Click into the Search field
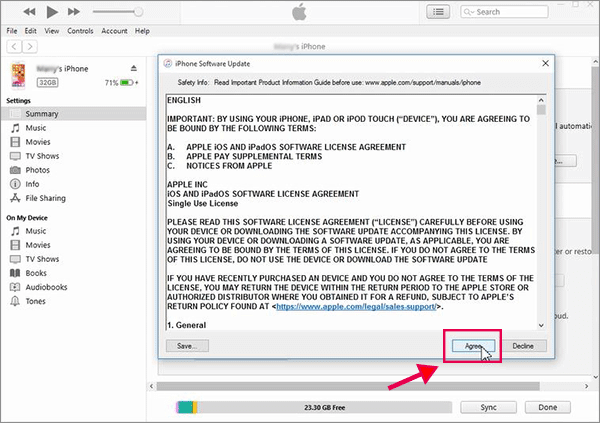Viewport: 600px width, 423px height. 504,12
